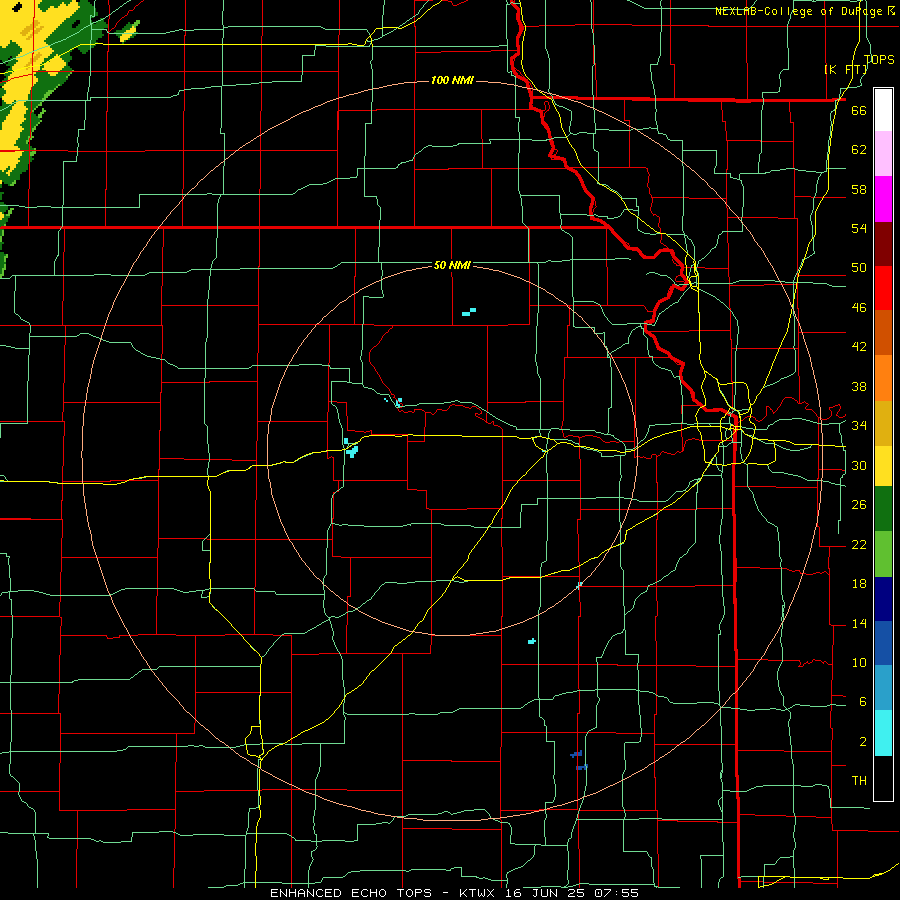
Task: Click the "26" legend value
Action: pyautogui.click(x=859, y=505)
